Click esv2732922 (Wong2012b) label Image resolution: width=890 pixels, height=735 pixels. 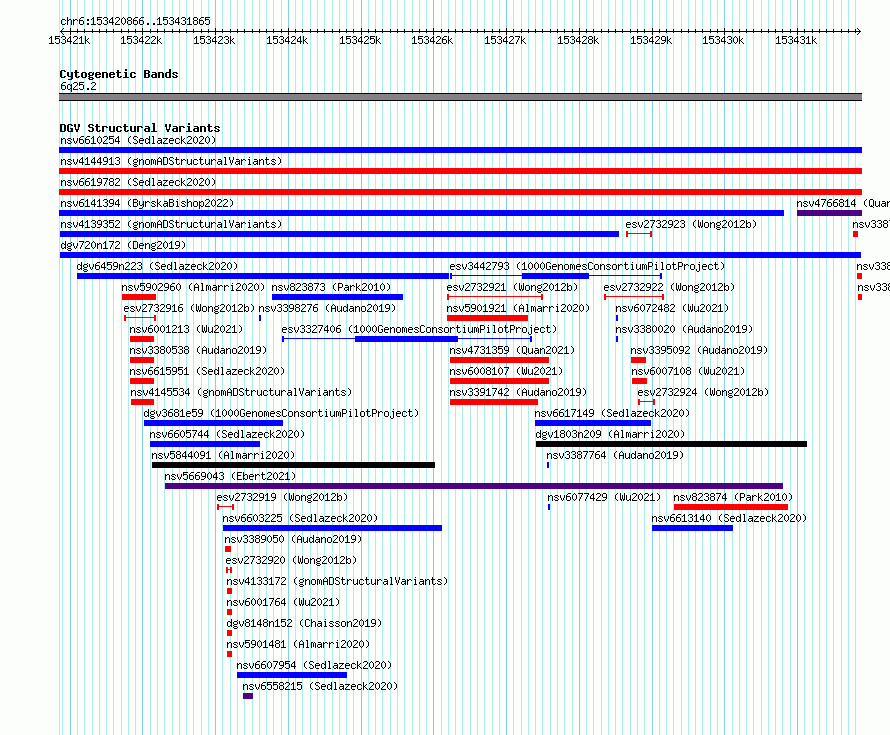click(669, 287)
